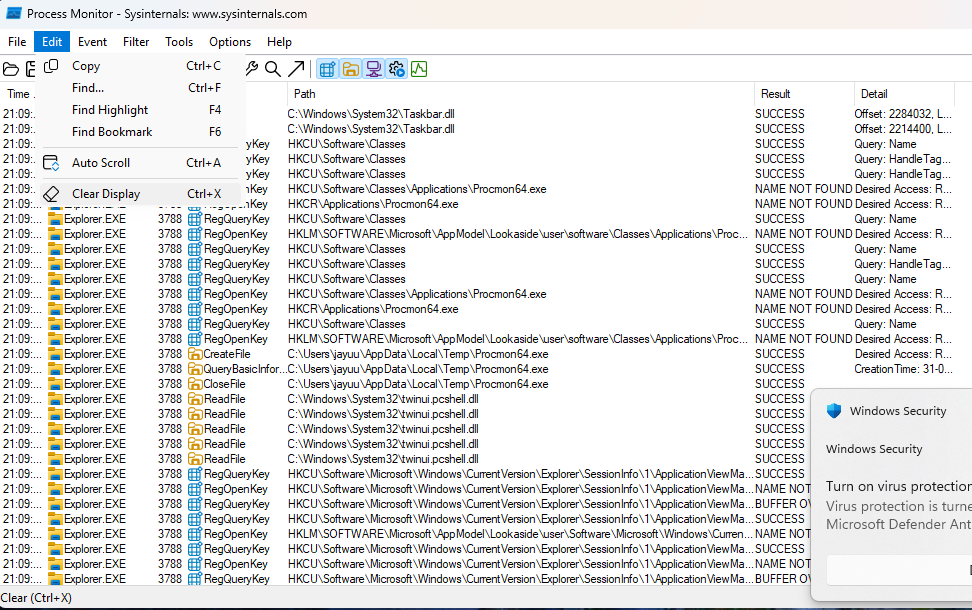
Task: Open the Filter menu
Action: click(136, 42)
